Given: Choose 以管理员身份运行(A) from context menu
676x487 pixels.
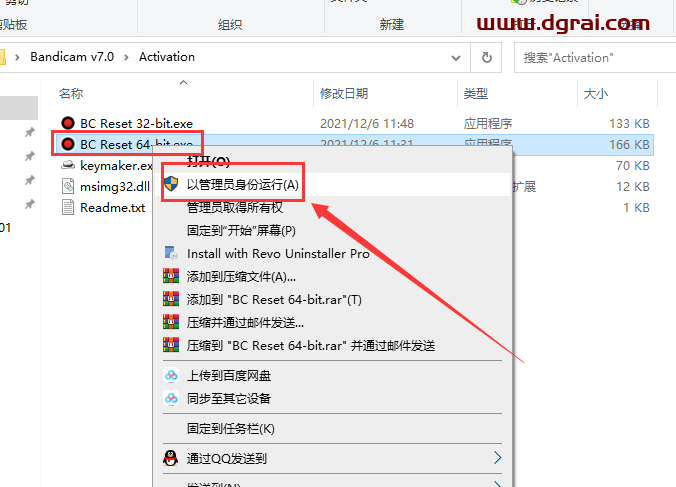Looking at the screenshot, I should click(x=332, y=184).
